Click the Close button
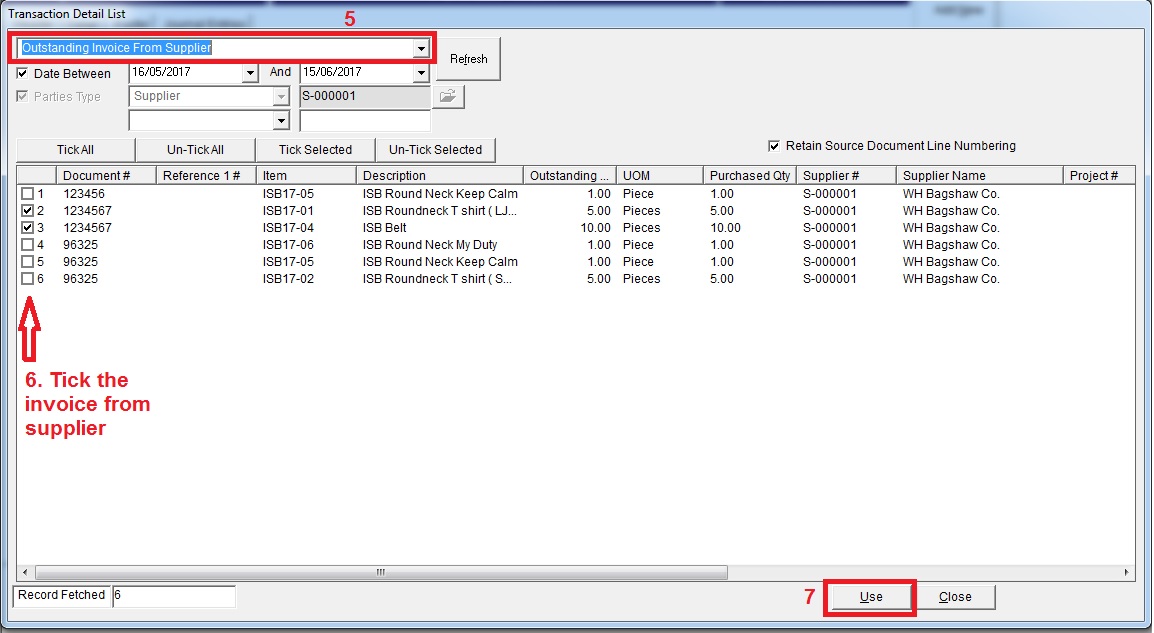Viewport: 1154px width, 633px height. [x=955, y=597]
